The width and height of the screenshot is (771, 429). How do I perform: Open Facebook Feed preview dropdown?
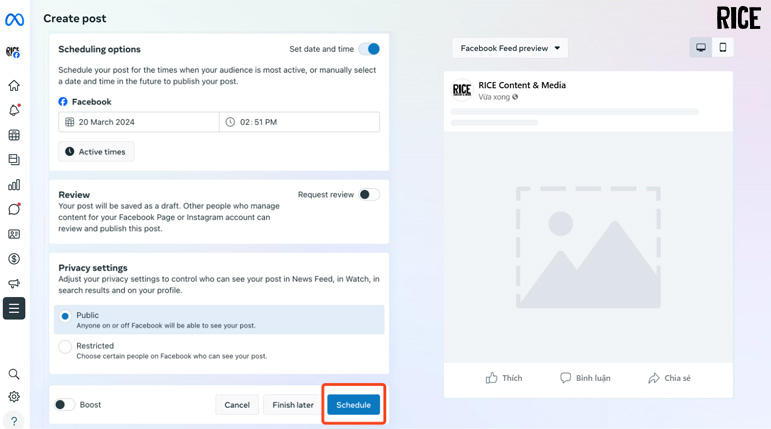[510, 48]
